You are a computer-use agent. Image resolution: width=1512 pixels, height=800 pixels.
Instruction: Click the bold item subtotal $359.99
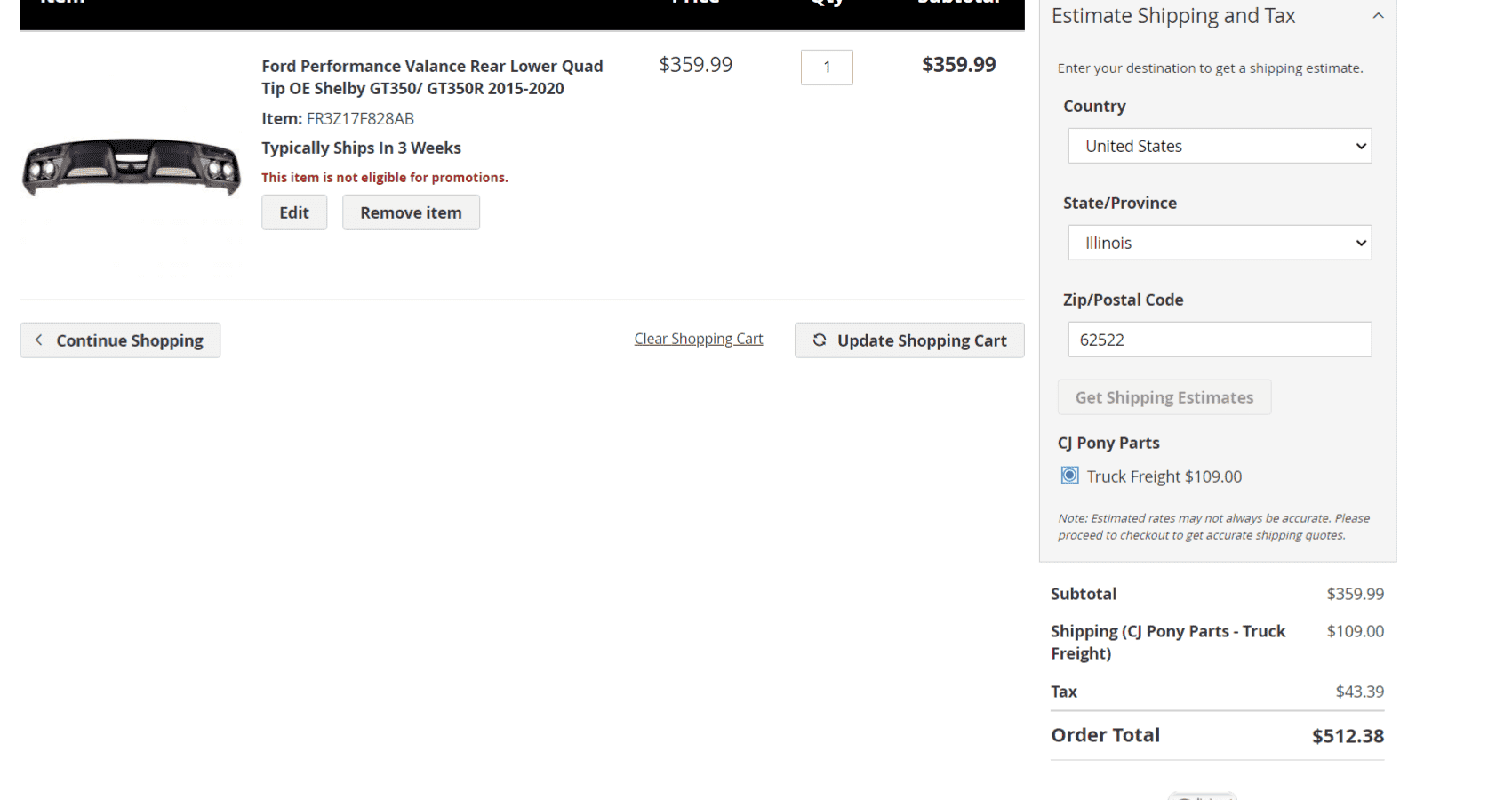coord(958,65)
